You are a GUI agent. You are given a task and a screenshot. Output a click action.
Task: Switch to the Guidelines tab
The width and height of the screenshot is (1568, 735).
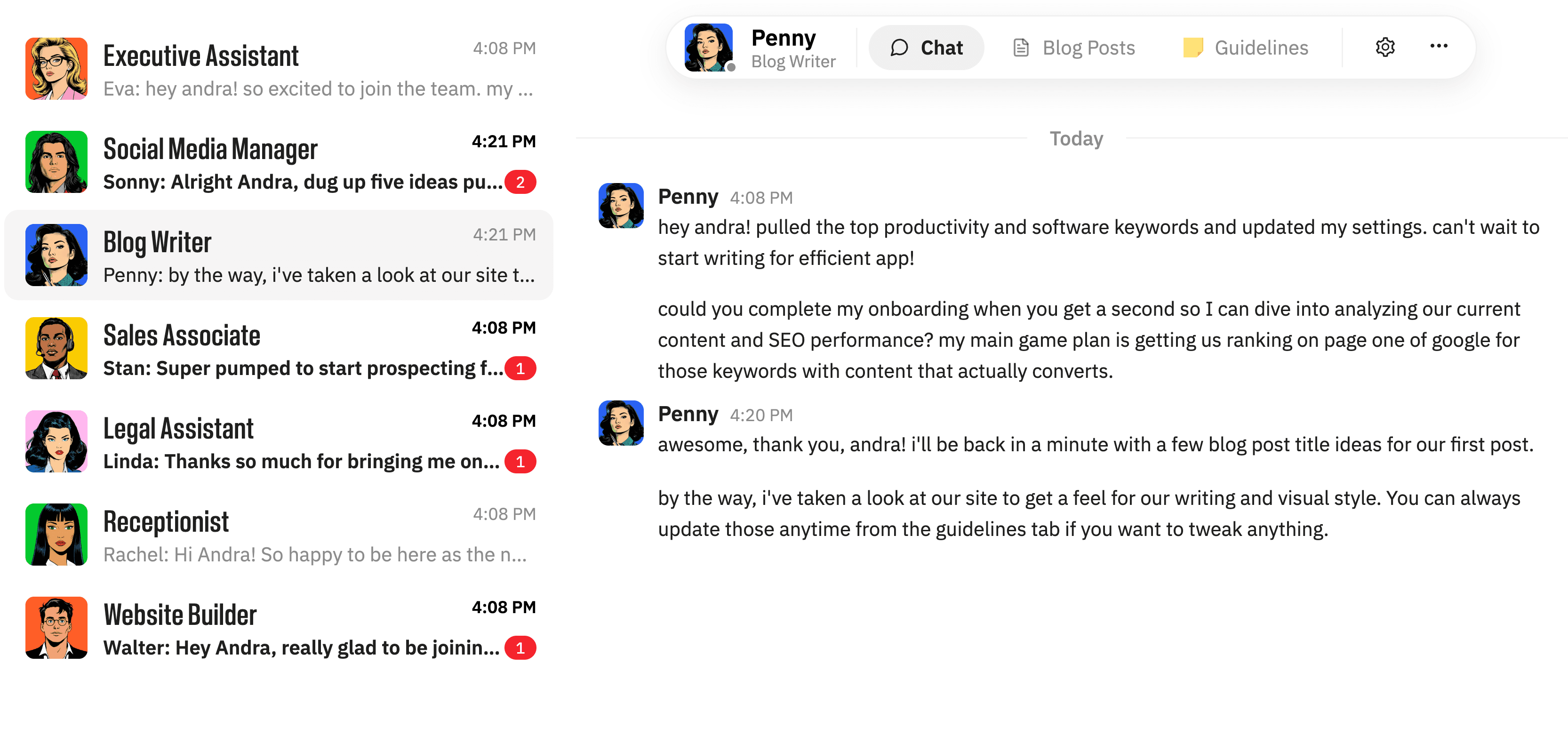(x=1245, y=48)
